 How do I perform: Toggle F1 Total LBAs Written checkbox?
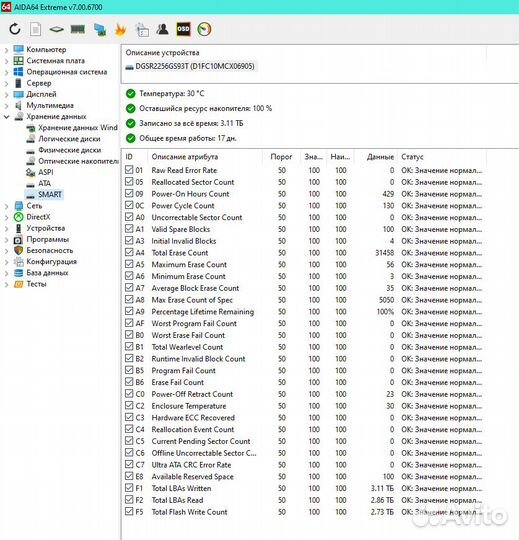pos(129,488)
